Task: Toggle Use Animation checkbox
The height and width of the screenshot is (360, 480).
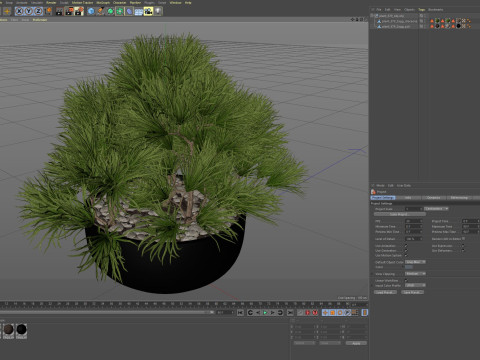Action: (406, 246)
